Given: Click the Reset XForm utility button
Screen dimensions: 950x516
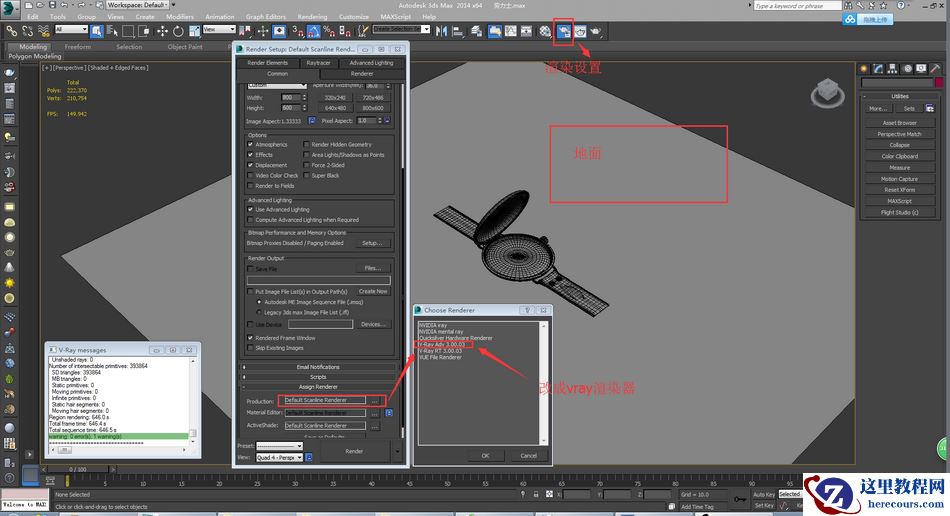Looking at the screenshot, I should coord(899,190).
